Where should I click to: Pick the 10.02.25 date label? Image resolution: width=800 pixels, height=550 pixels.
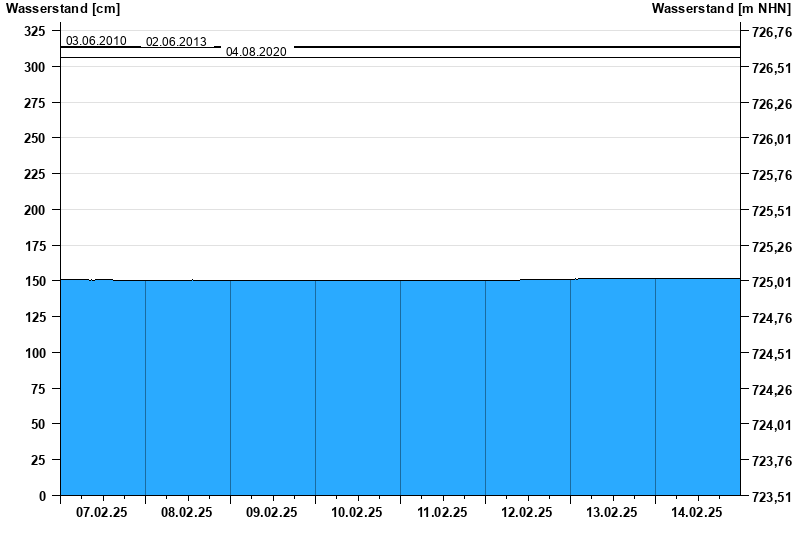[357, 512]
